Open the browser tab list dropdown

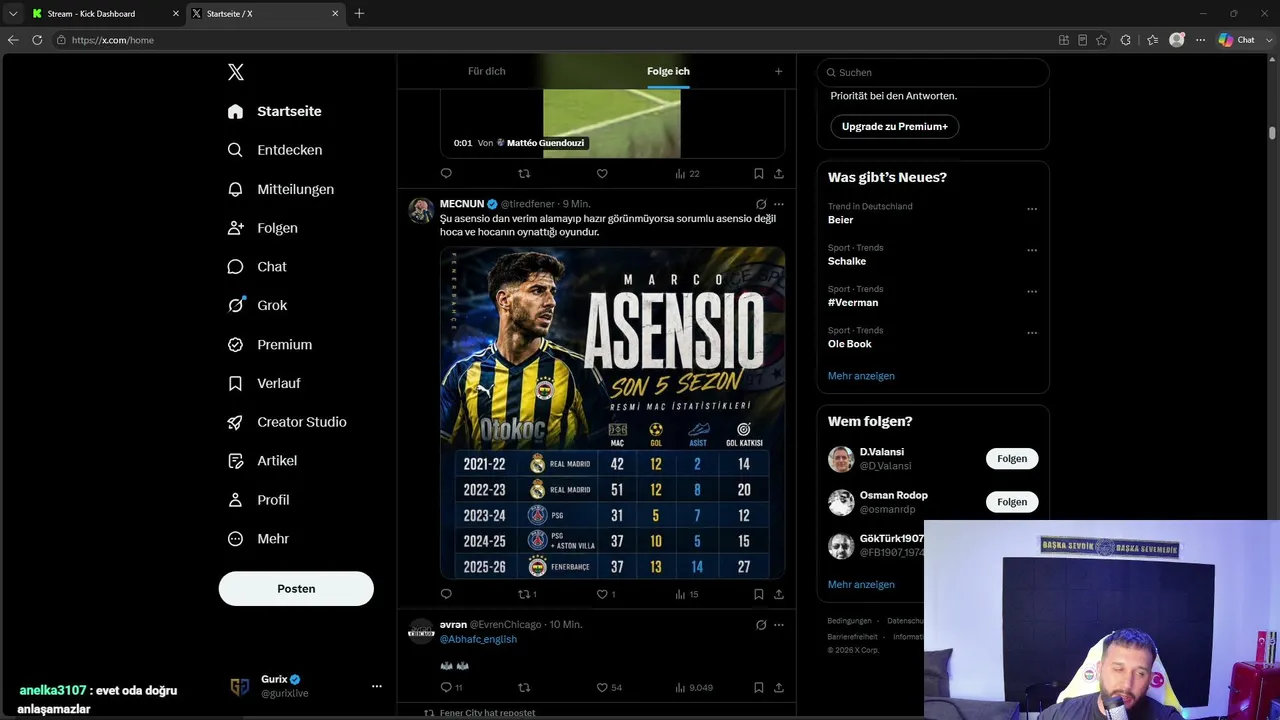click(x=13, y=14)
